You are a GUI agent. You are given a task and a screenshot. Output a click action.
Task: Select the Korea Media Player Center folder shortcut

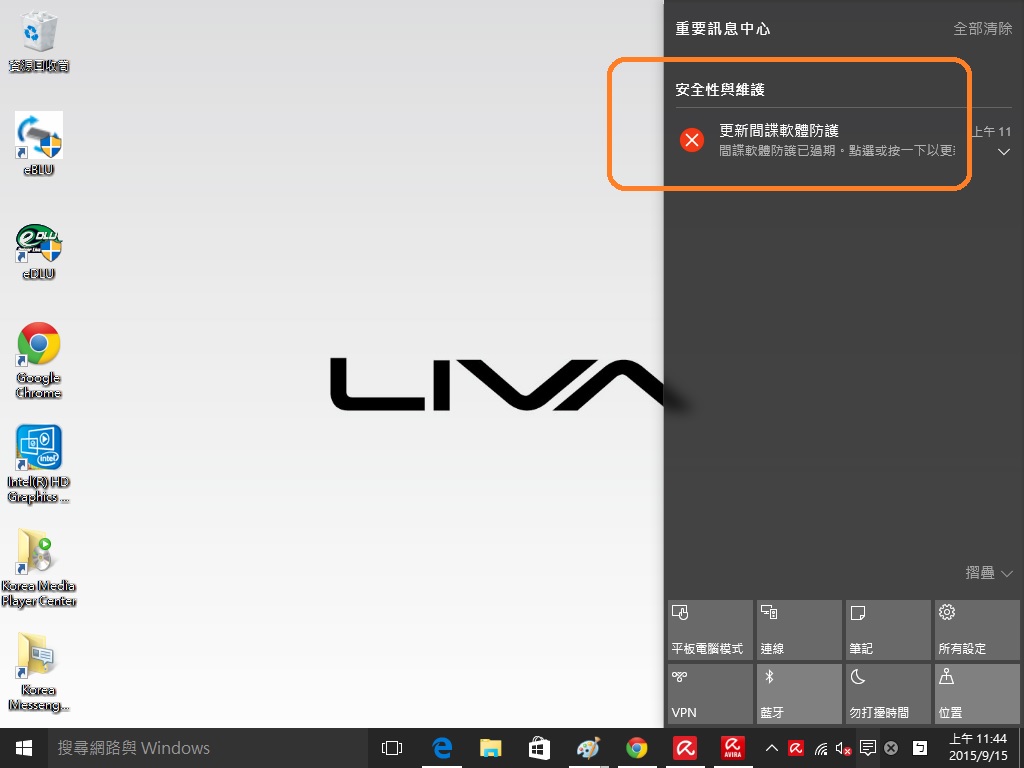39,568
